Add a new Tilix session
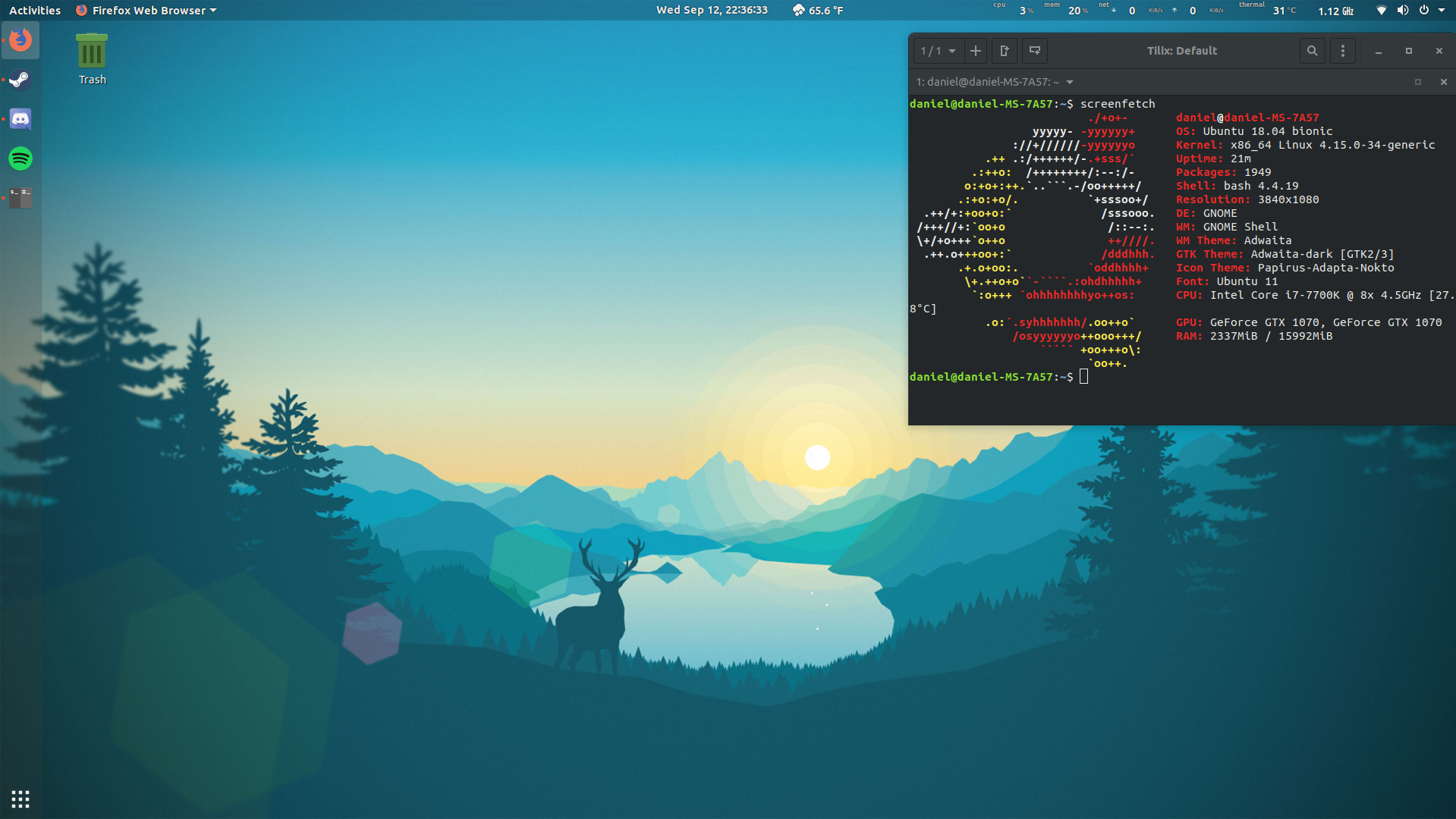This screenshot has width=1456, height=819. 976,51
